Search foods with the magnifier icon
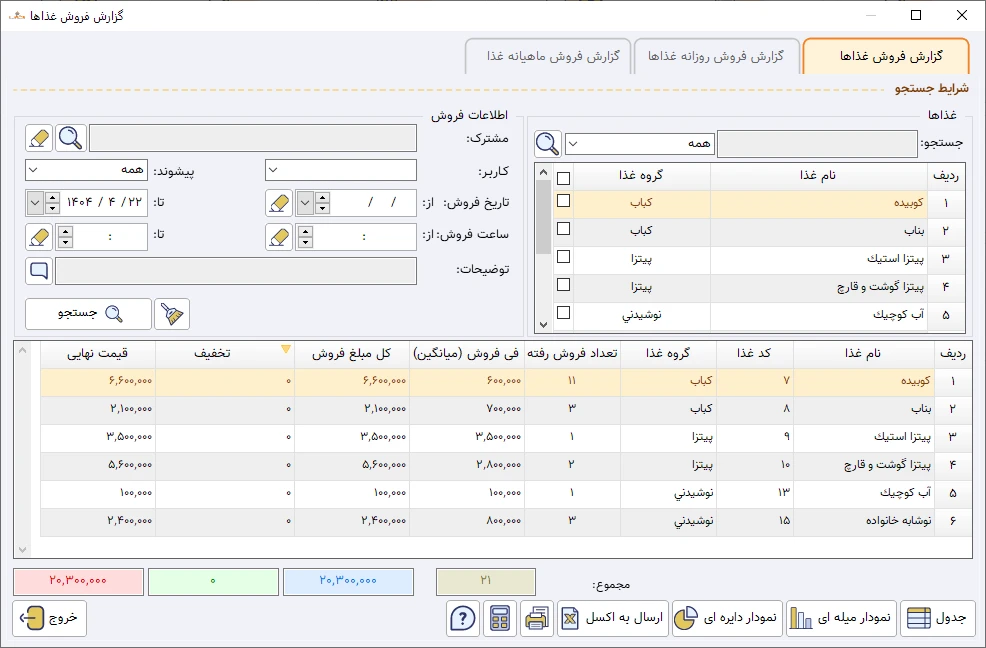Viewport: 986px width, 648px height. coord(548,144)
